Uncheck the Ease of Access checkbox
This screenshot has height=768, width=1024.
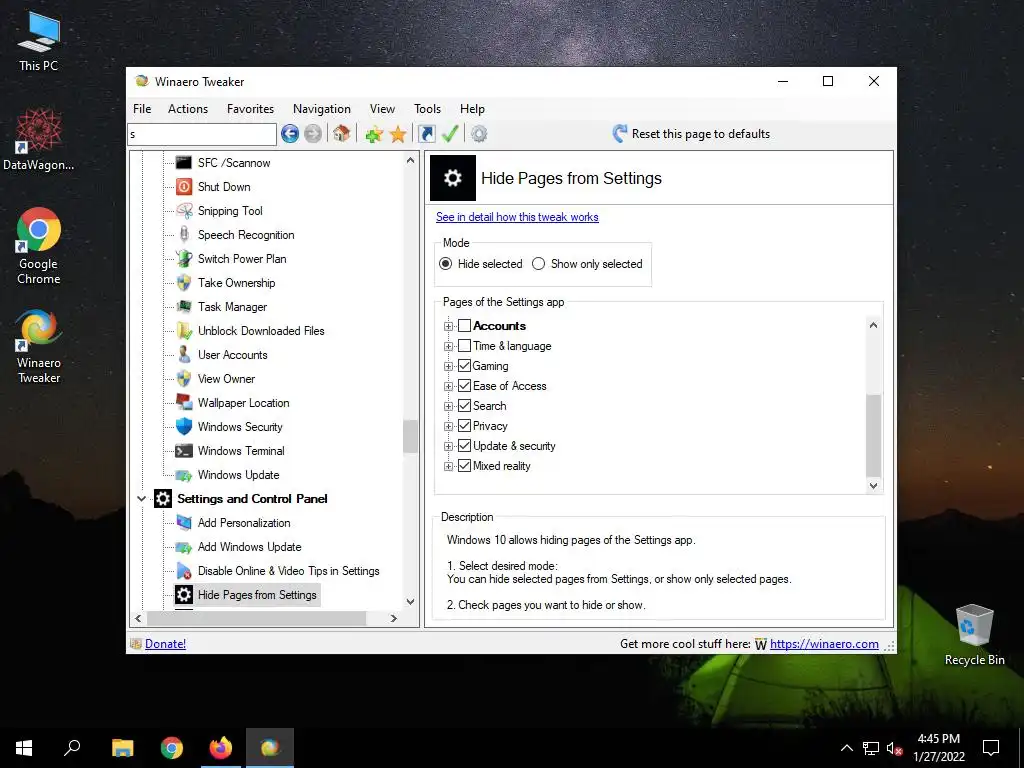point(464,386)
